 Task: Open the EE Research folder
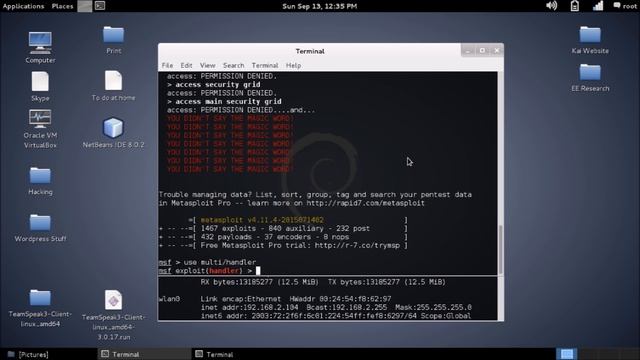[590, 73]
